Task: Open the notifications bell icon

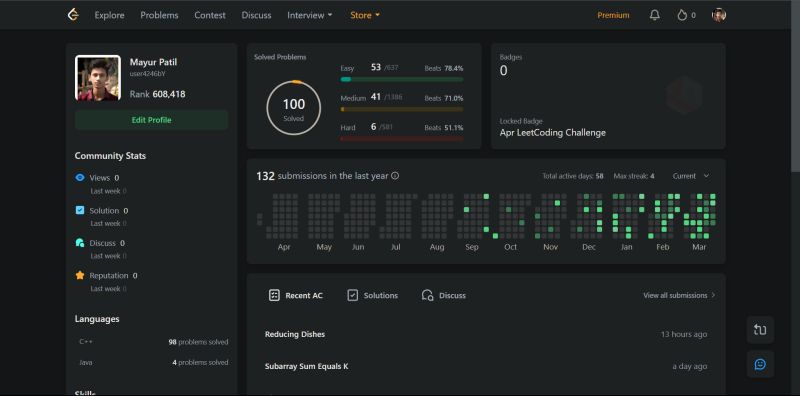Action: coord(655,15)
